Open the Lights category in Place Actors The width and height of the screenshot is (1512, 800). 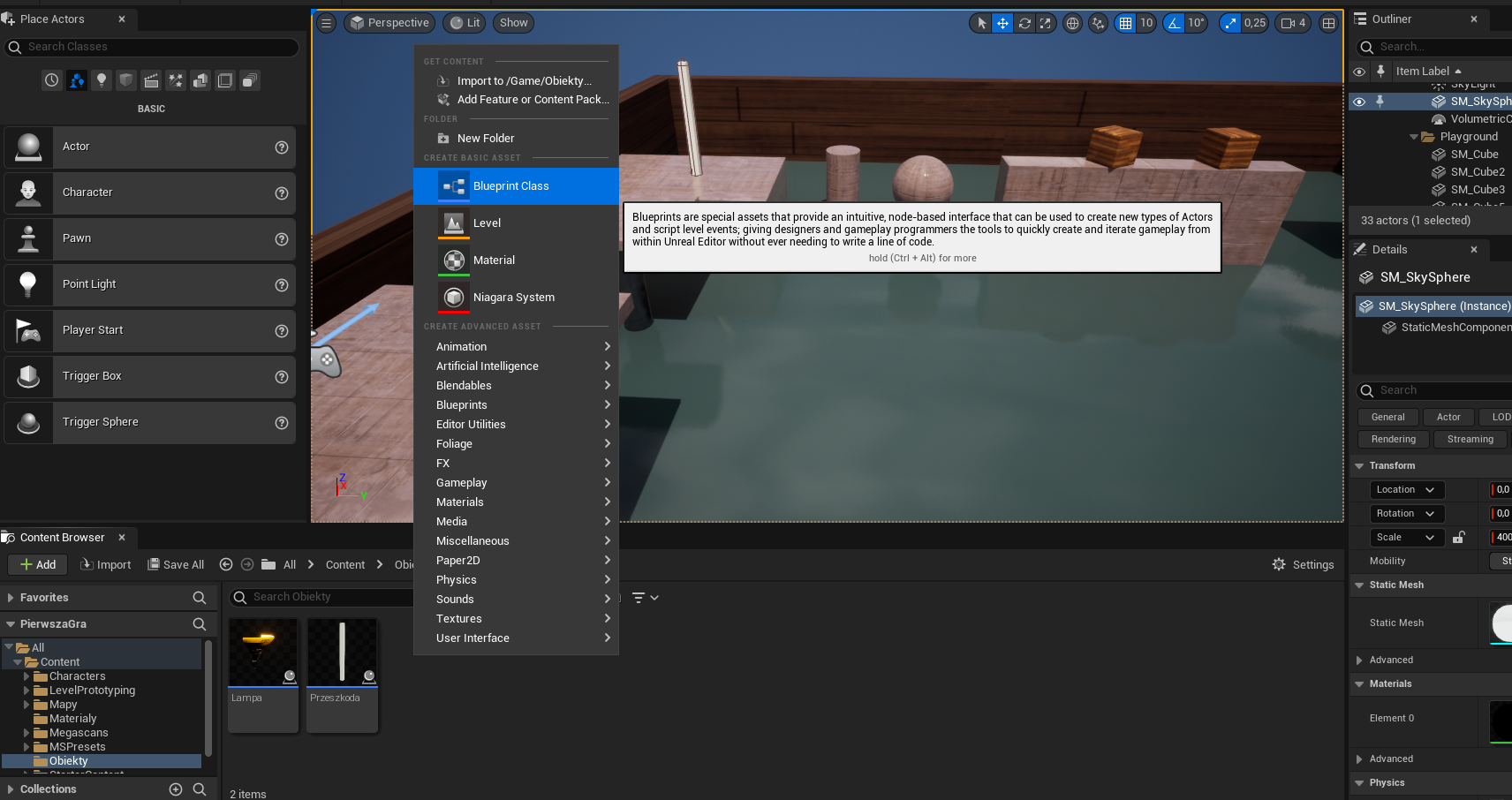click(102, 80)
